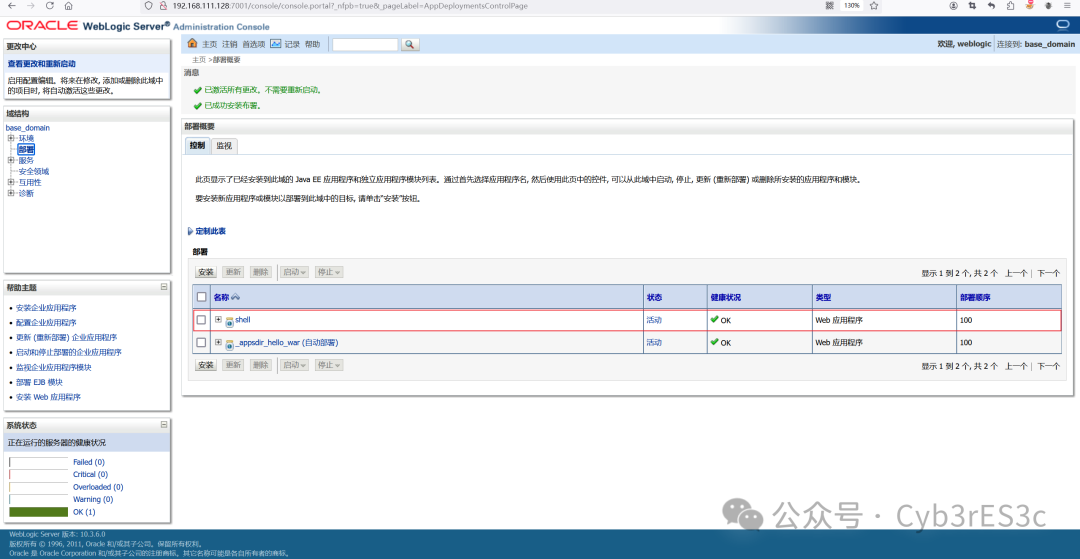The image size is (1080, 559).
Task: Click the upper 删除 button
Action: pos(260,272)
